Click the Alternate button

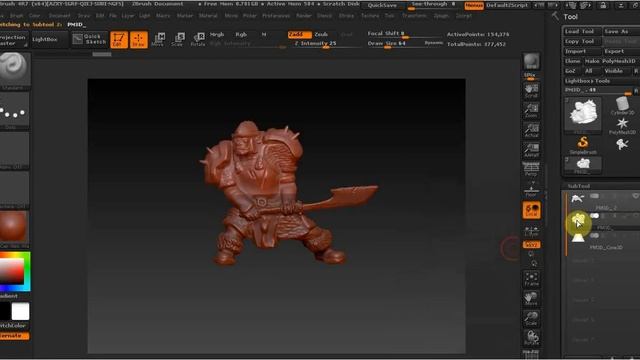14,336
